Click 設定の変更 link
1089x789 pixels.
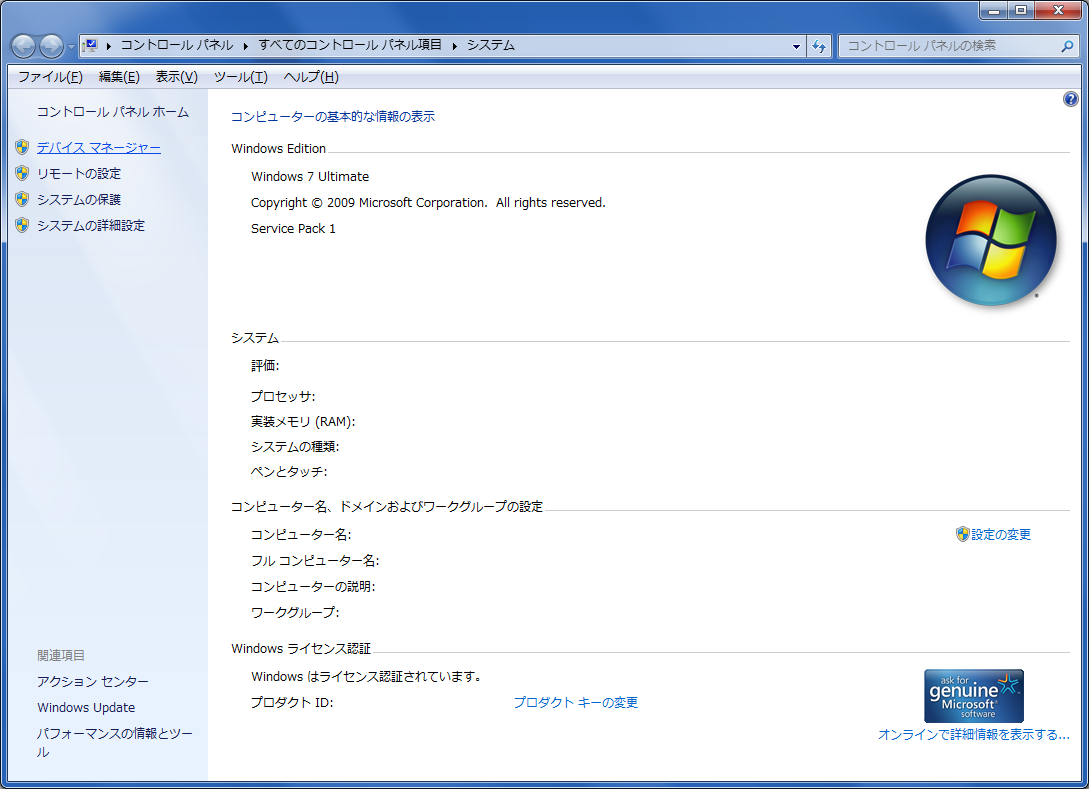click(x=1001, y=535)
